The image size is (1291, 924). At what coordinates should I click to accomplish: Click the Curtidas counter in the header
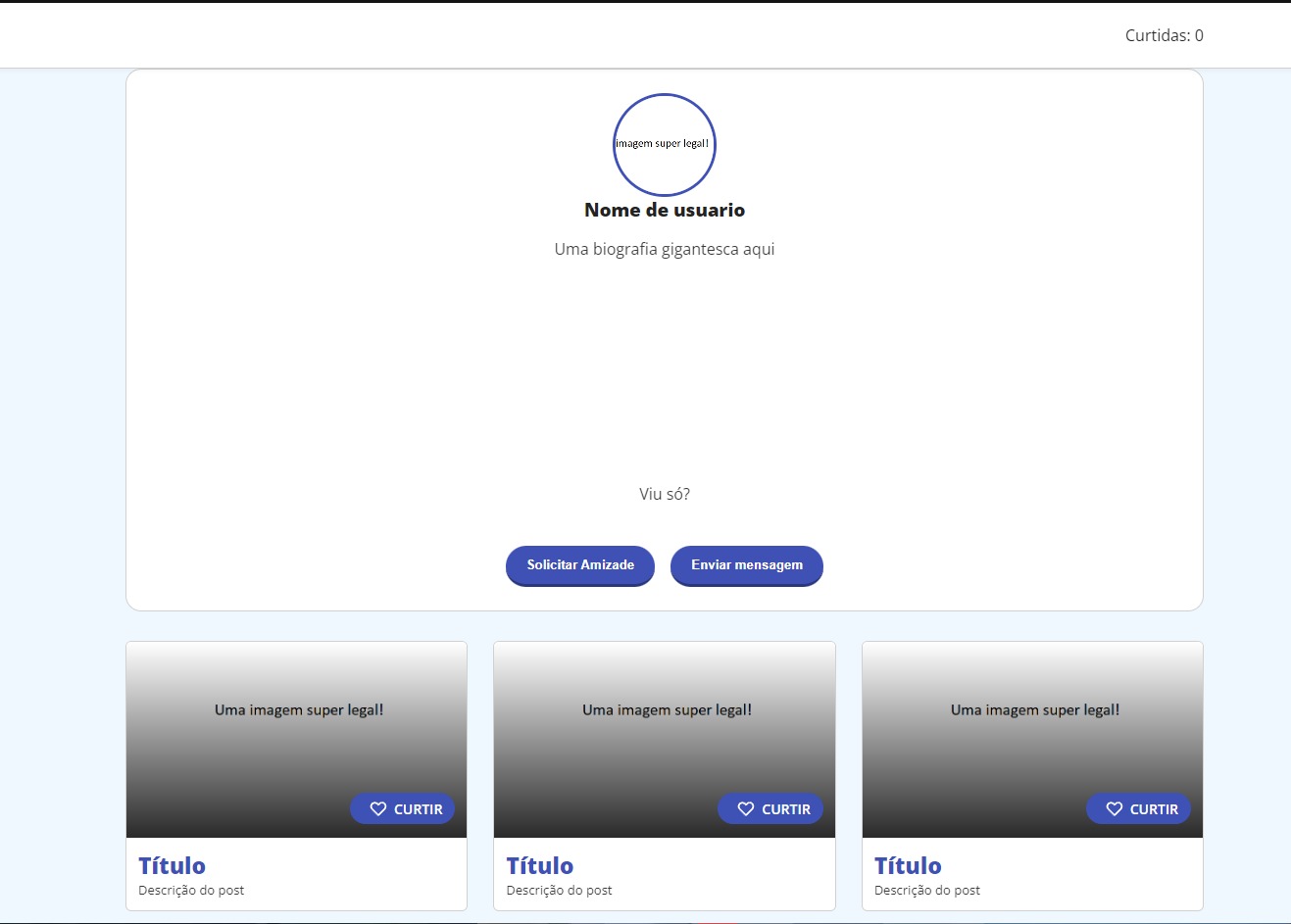click(x=1164, y=35)
